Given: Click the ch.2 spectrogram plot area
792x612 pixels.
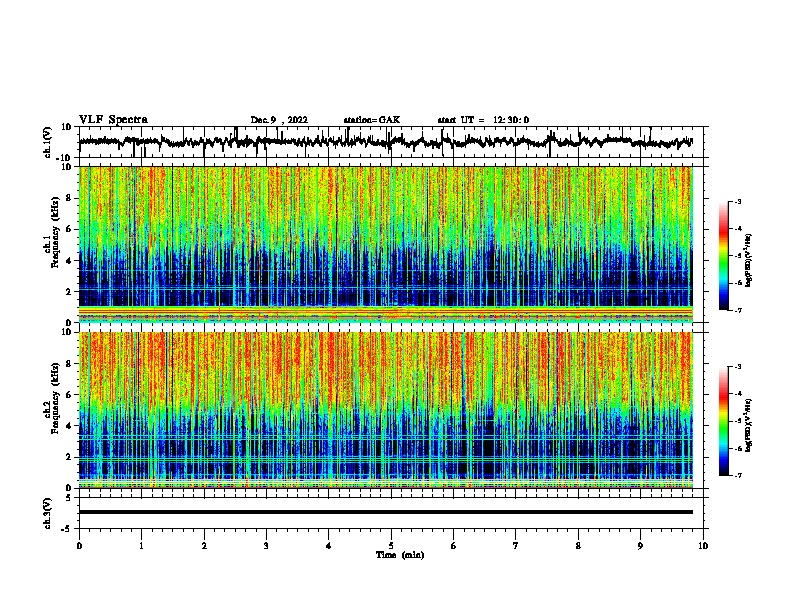Looking at the screenshot, I should click(x=386, y=410).
